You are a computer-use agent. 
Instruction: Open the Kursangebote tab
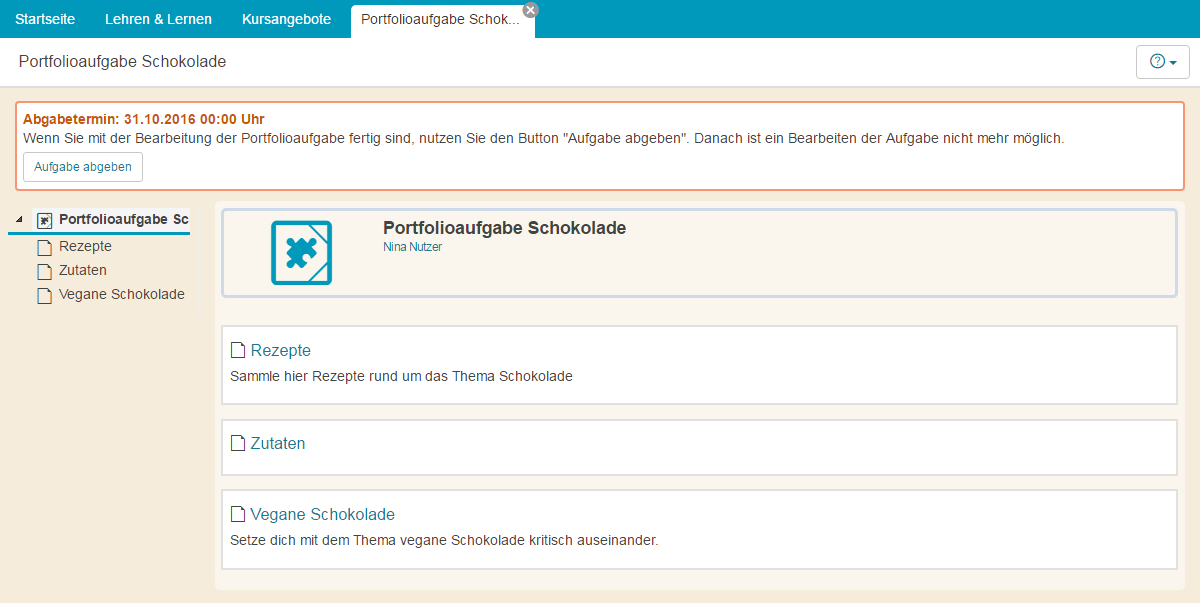tap(286, 18)
